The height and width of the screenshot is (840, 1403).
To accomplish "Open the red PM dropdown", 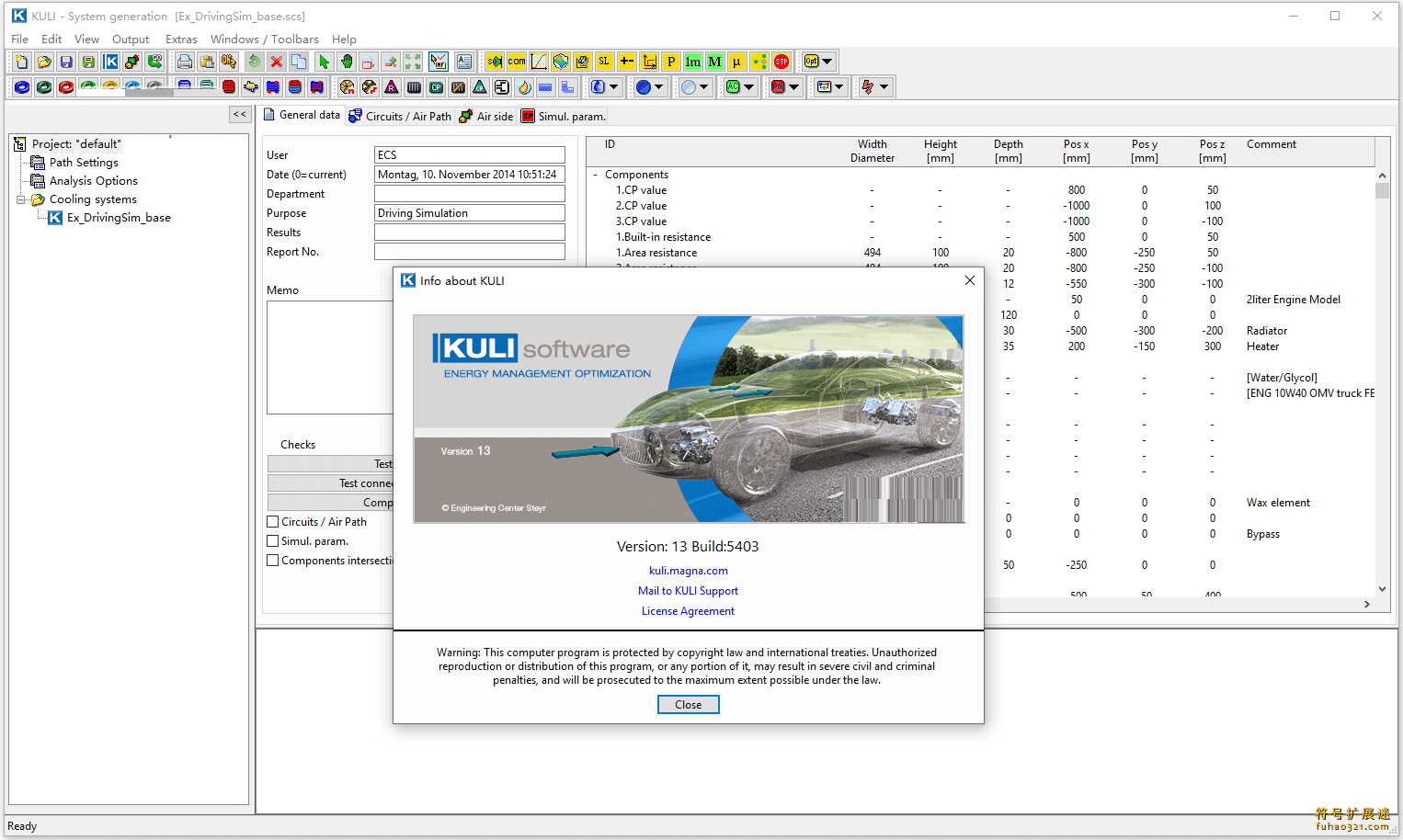I will pos(794,87).
